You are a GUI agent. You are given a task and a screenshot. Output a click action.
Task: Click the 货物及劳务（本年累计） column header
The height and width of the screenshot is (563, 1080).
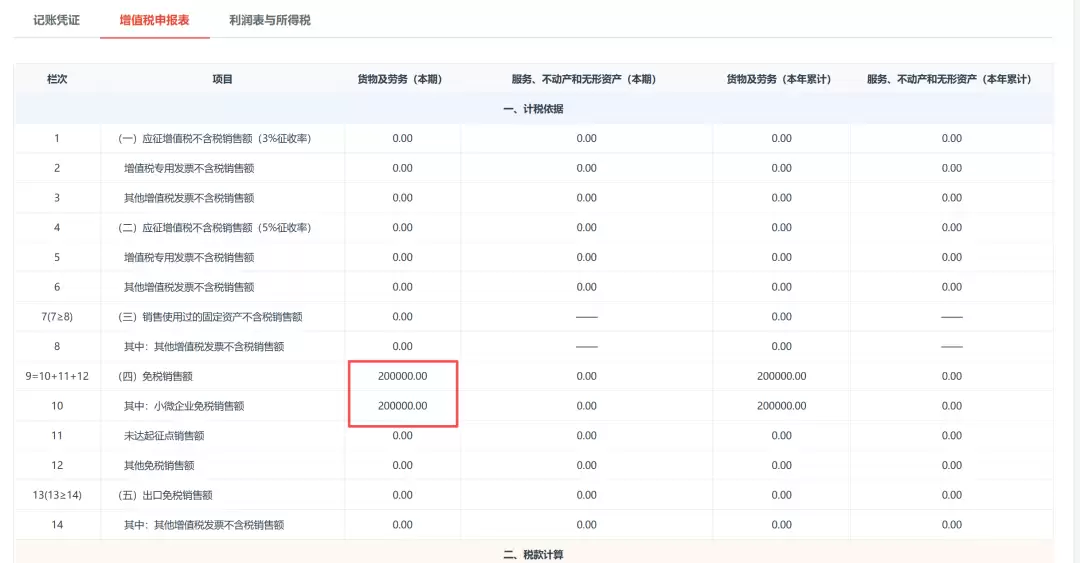pos(778,79)
